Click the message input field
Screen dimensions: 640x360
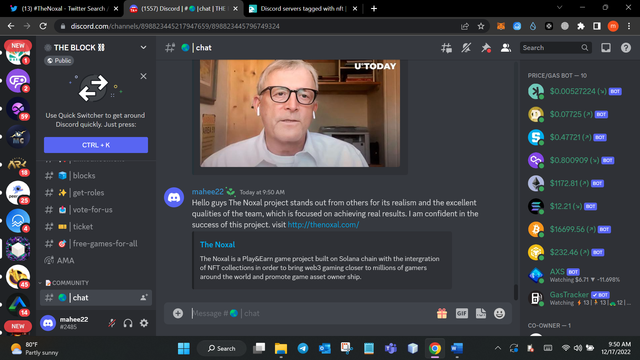(310, 313)
